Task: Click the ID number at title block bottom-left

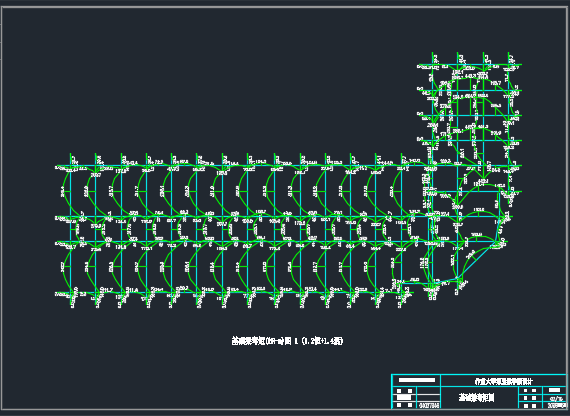Action: tap(429, 405)
